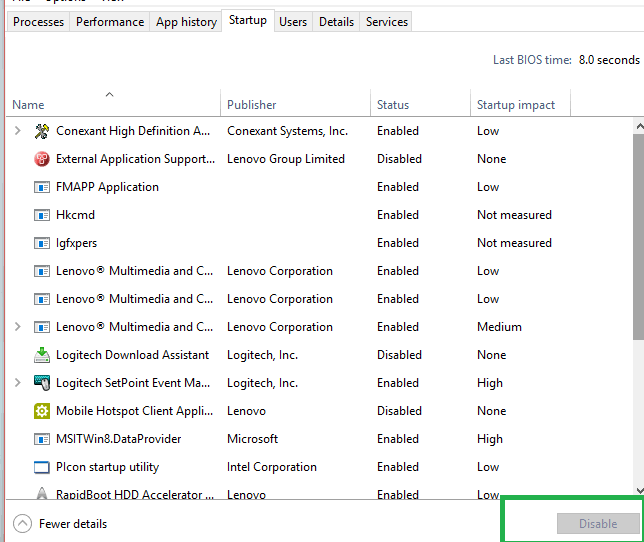Open the App history tab
This screenshot has height=542, width=644.
(186, 21)
